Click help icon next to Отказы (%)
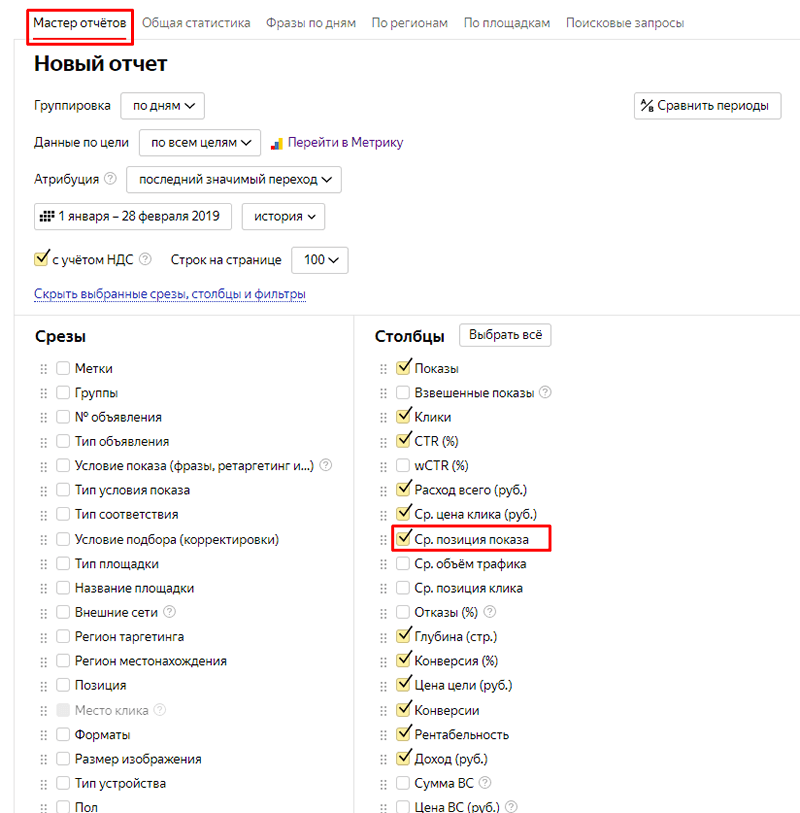 [x=490, y=612]
